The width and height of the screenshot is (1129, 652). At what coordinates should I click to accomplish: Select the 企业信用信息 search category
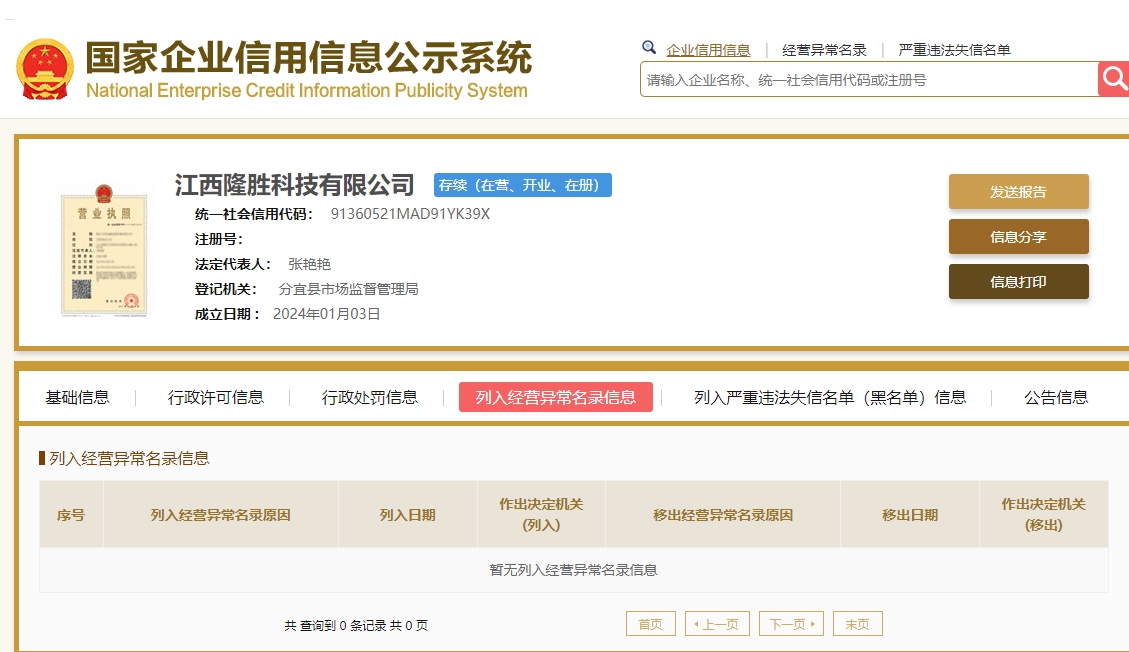tap(708, 50)
